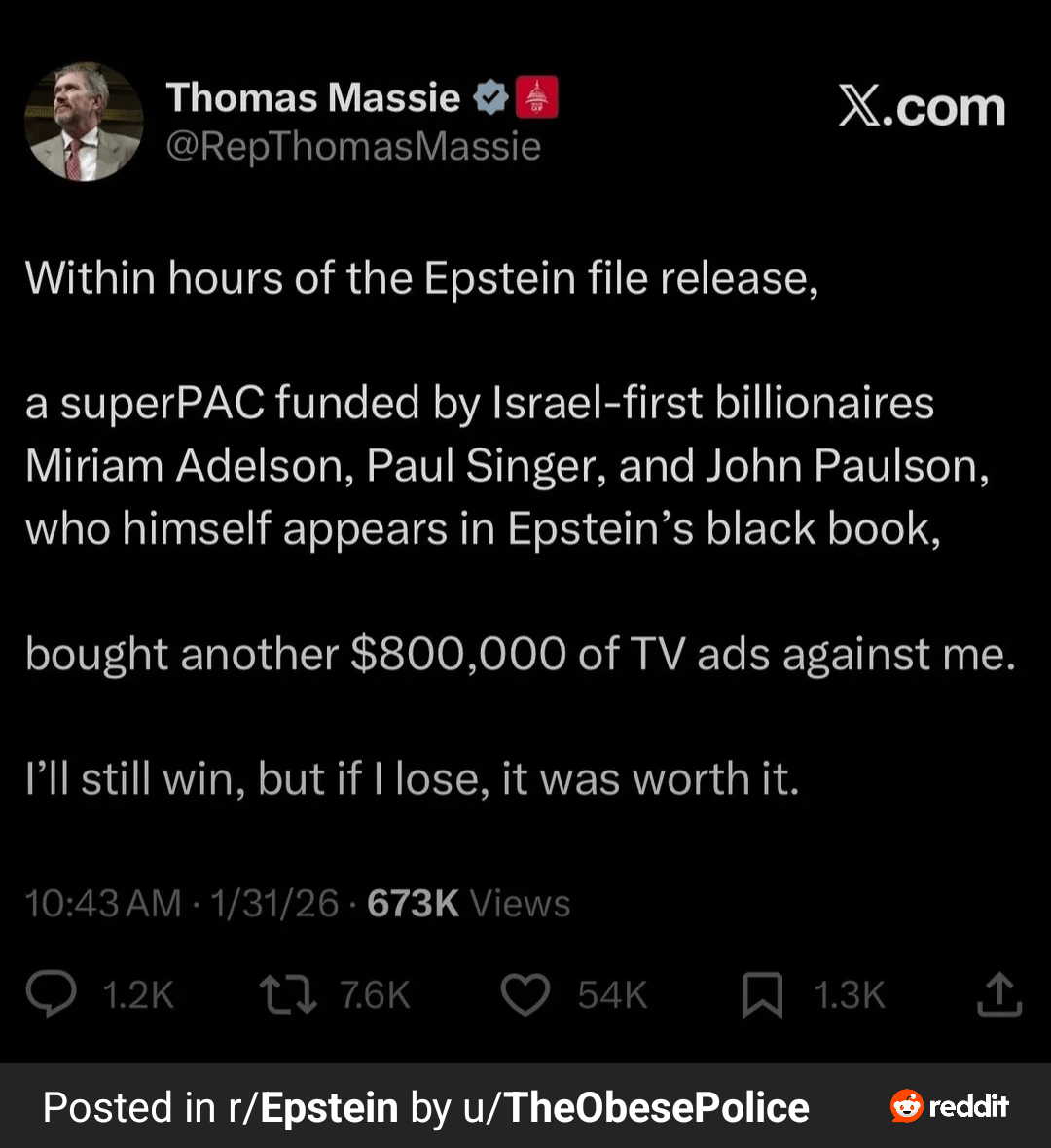Viewport: 1051px width, 1148px height.
Task: Click the 1.2K replies count
Action: pyautogui.click(x=138, y=995)
